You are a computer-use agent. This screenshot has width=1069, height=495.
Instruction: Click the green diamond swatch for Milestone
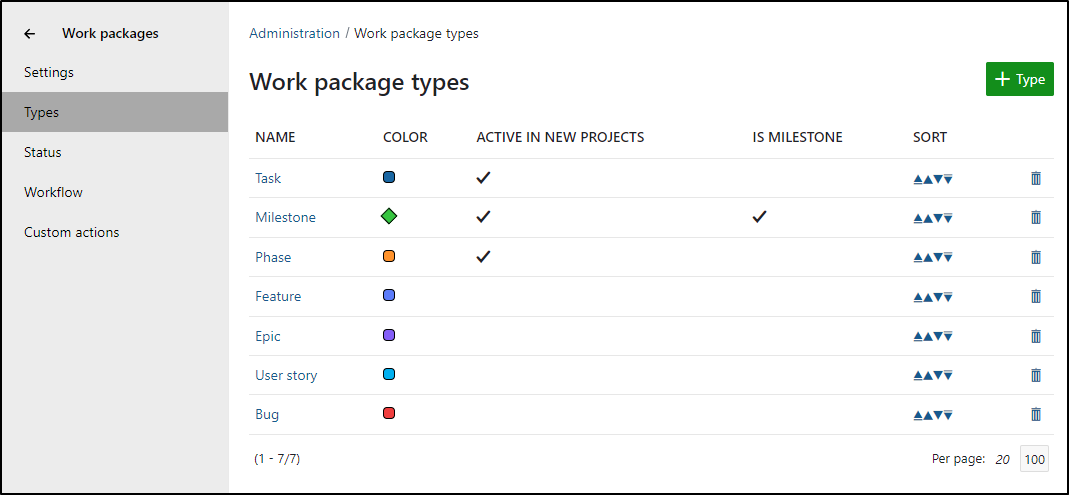(389, 217)
